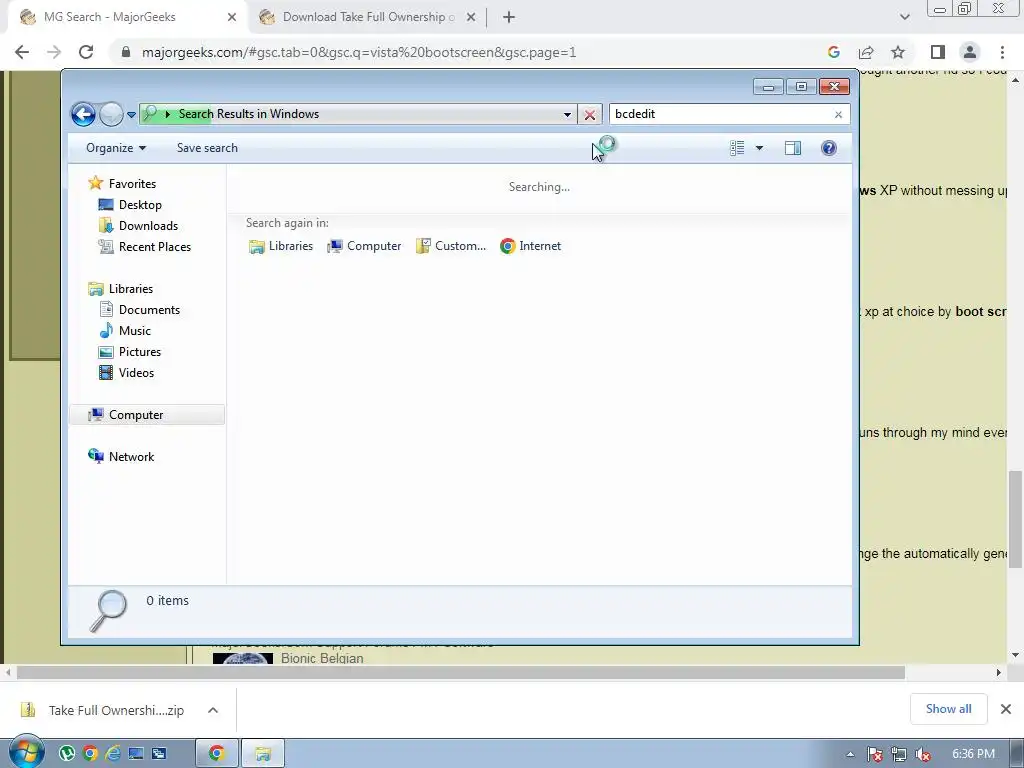
Task: Search again in Libraries
Action: [x=281, y=246]
